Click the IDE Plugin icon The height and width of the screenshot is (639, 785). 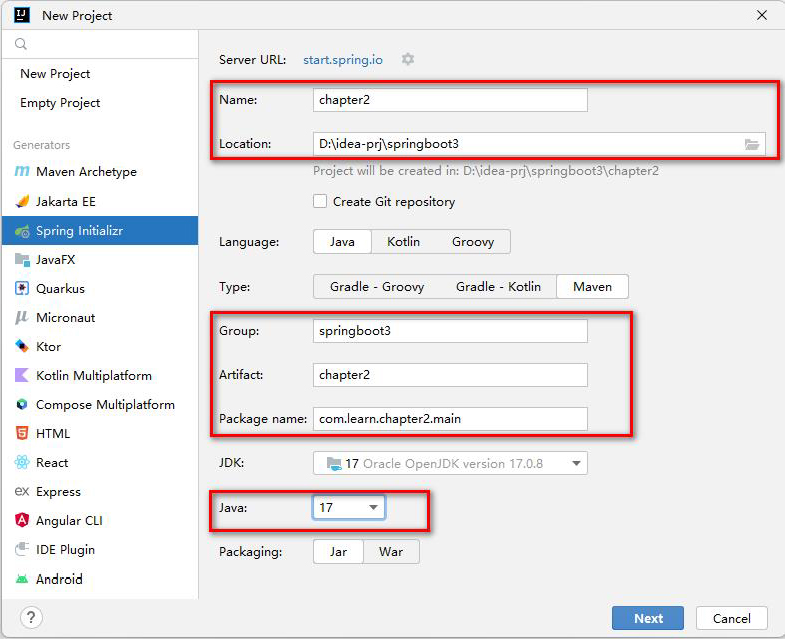click(x=22, y=549)
